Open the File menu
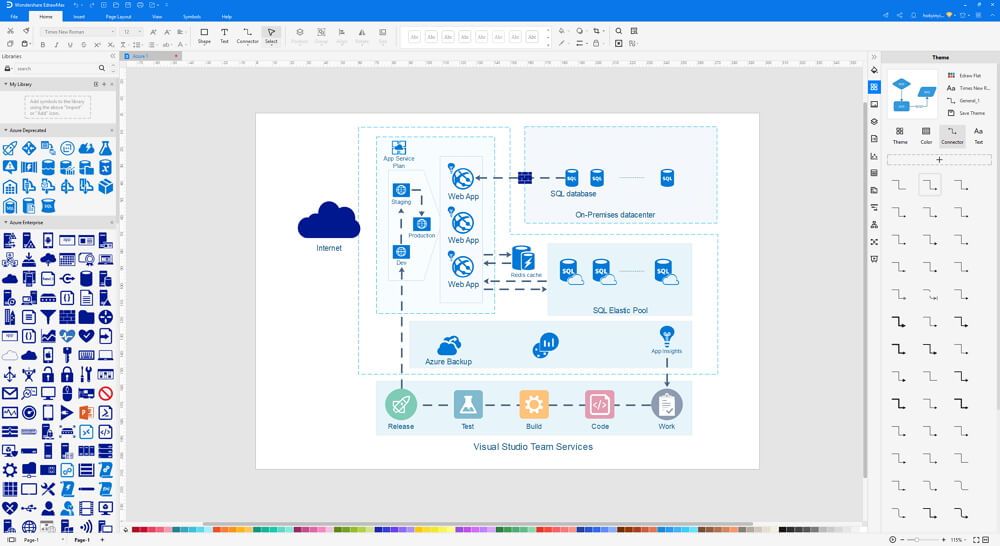 (14, 17)
